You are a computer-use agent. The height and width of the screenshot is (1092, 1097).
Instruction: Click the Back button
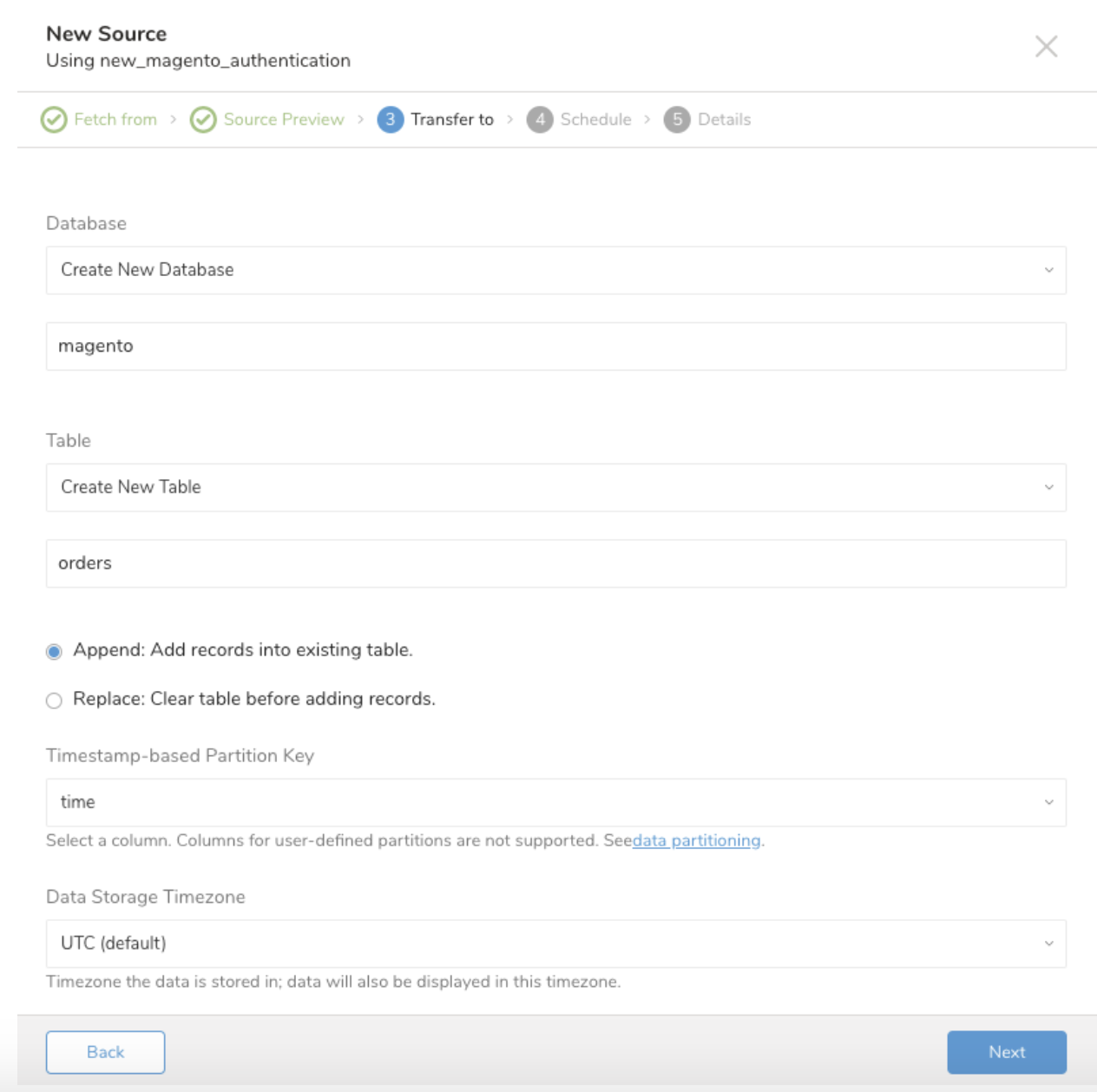[105, 1052]
